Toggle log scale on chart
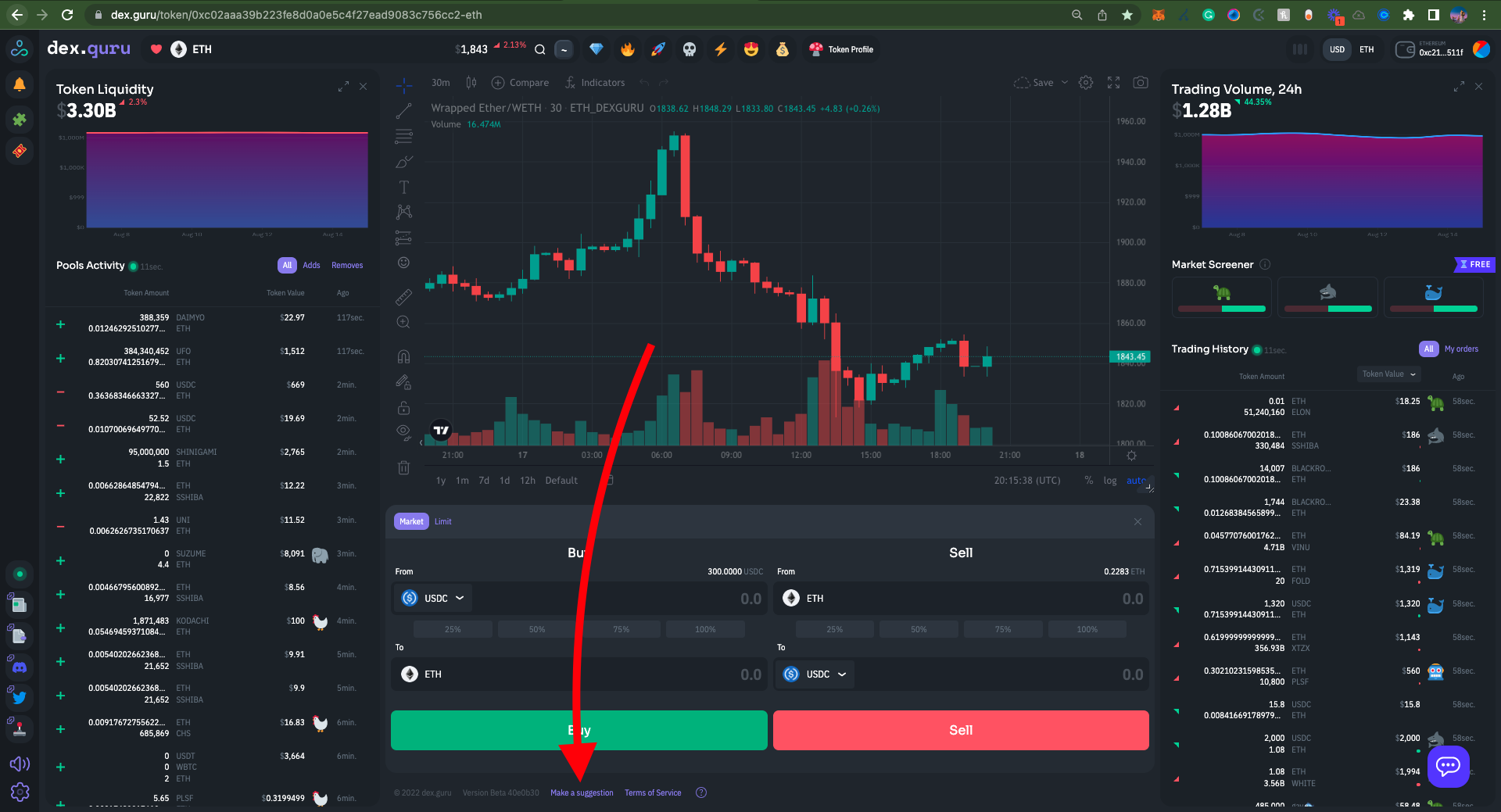Image resolution: width=1501 pixels, height=812 pixels. tap(1109, 481)
